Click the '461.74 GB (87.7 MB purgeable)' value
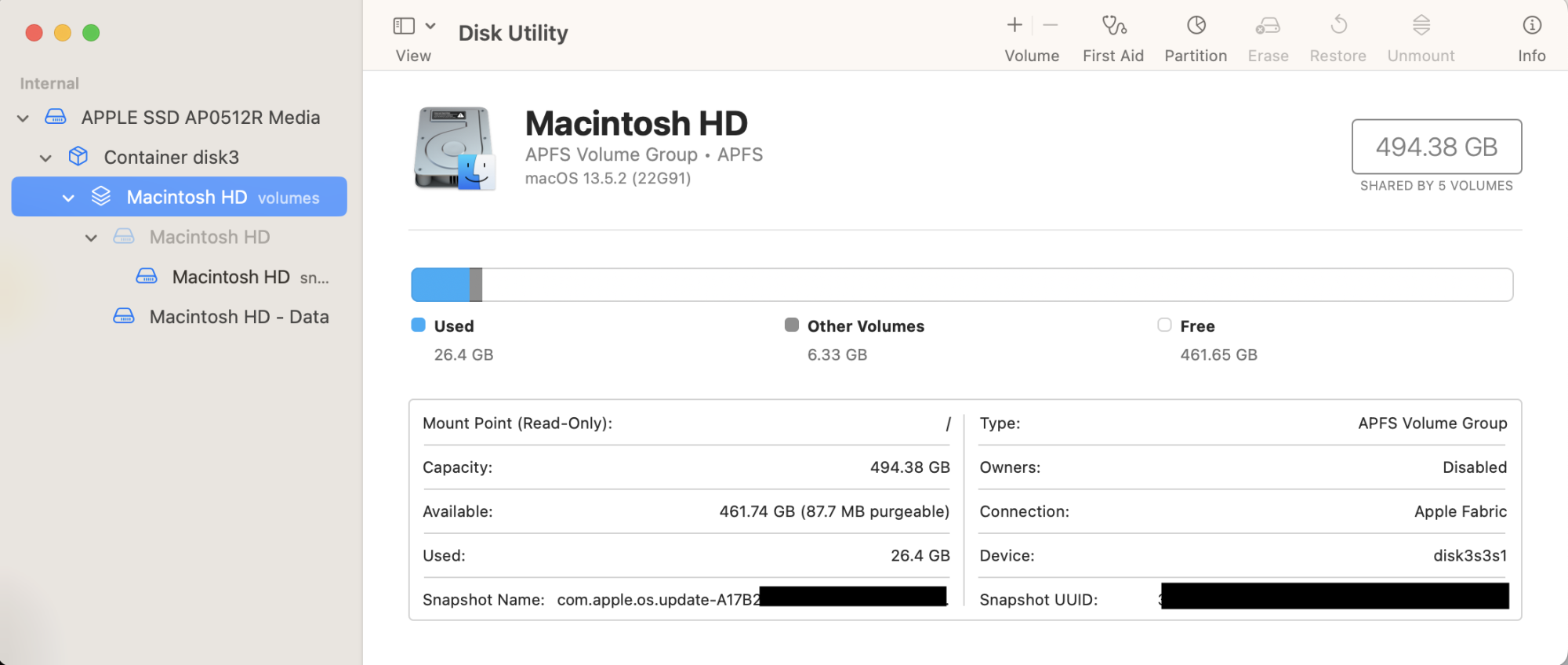1568x665 pixels. [834, 511]
